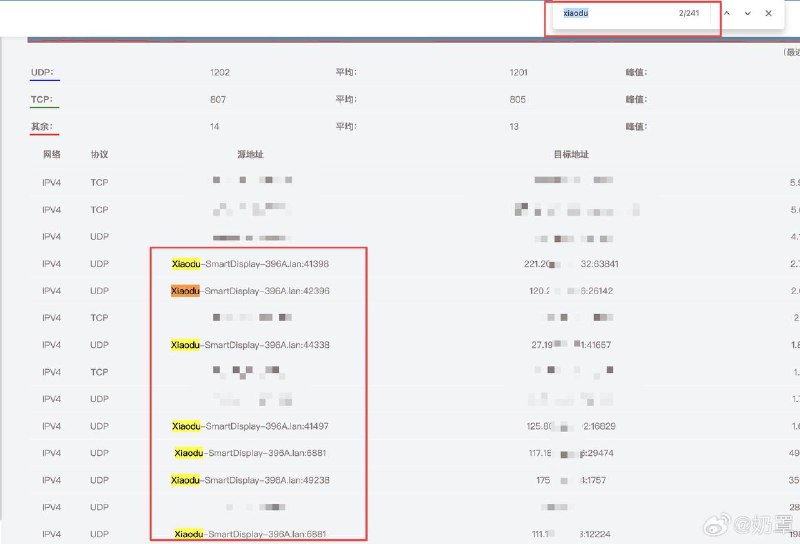Click the 其余 legend label
Viewport: 800px width, 544px height.
pyautogui.click(x=42, y=126)
